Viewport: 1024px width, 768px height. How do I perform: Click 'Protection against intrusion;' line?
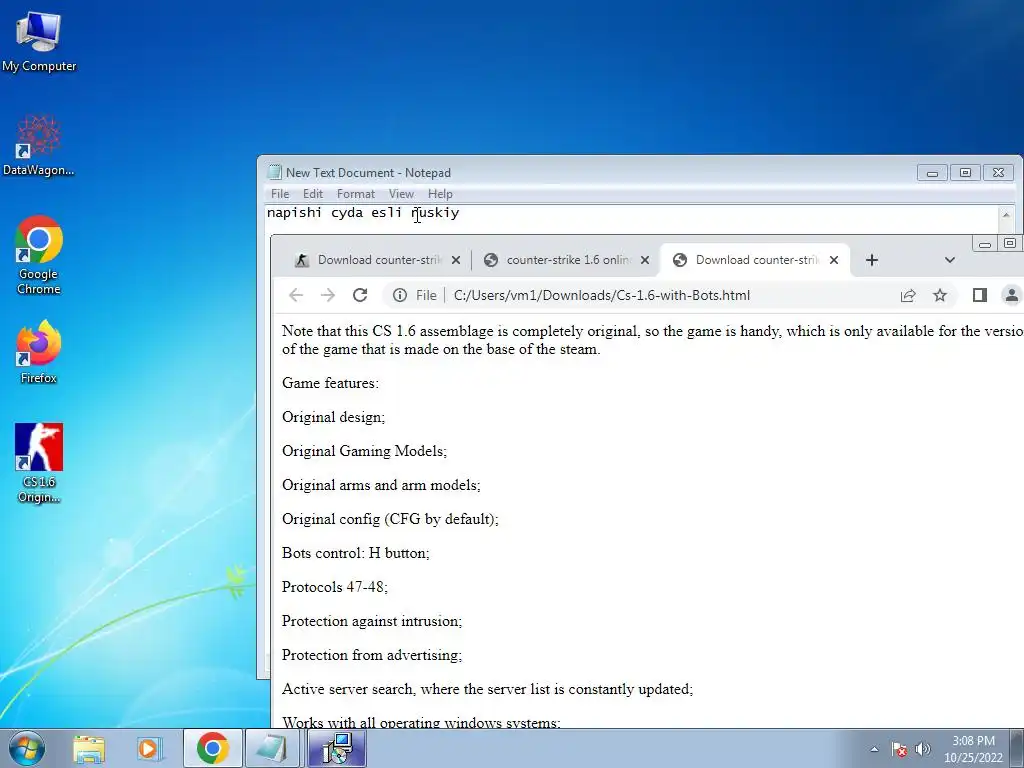click(372, 621)
